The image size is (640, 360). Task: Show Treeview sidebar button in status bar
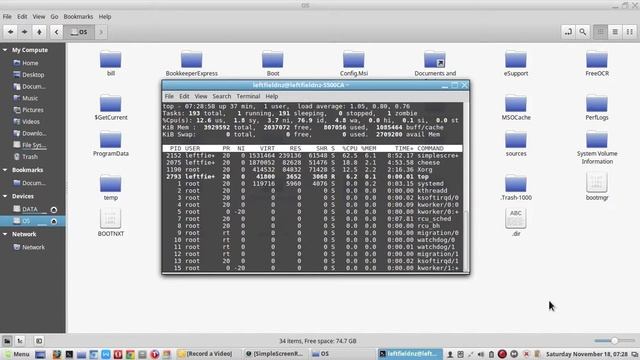[20, 341]
